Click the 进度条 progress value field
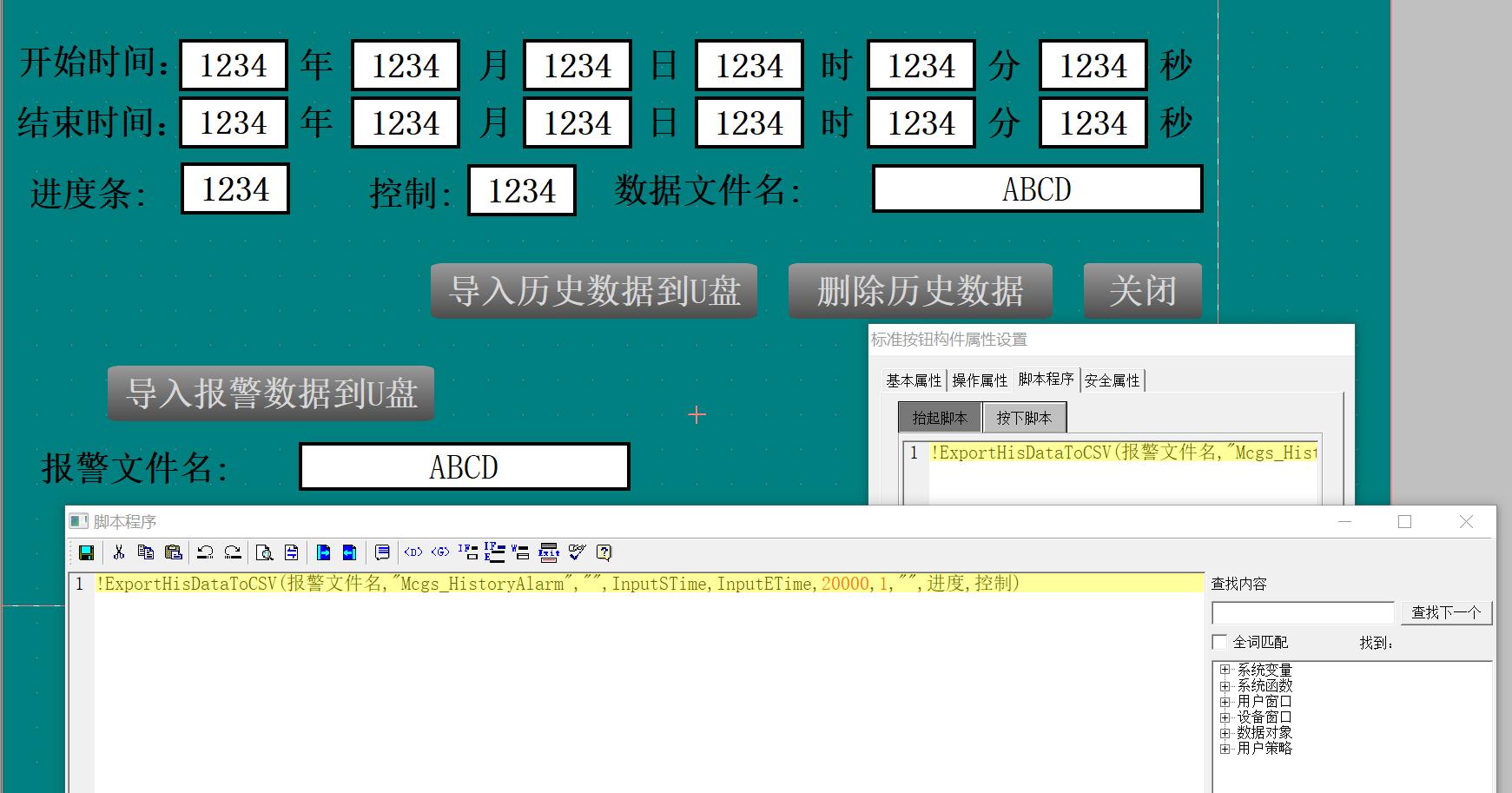The width and height of the screenshot is (1512, 793). [x=233, y=189]
